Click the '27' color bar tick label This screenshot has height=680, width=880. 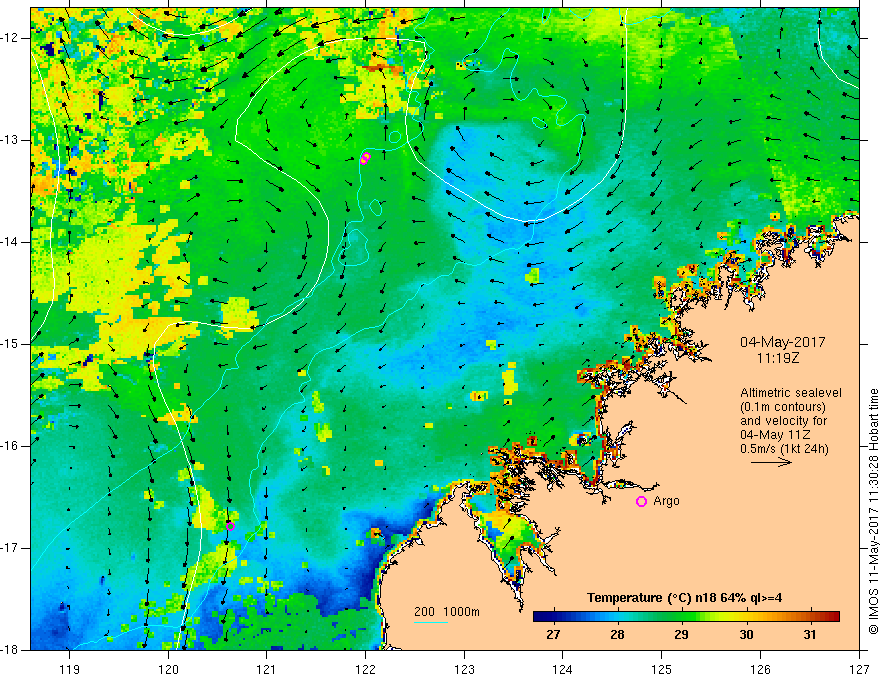553,635
